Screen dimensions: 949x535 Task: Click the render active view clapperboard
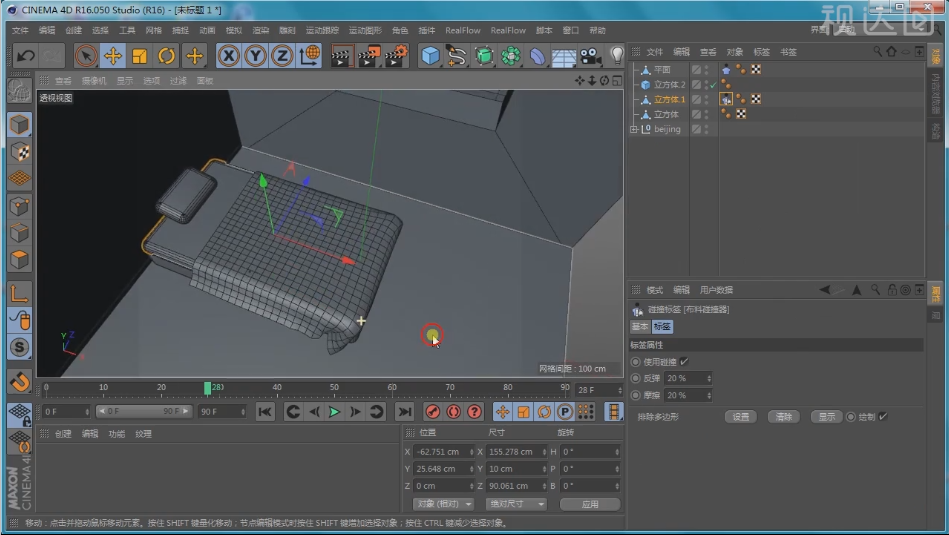pyautogui.click(x=341, y=56)
